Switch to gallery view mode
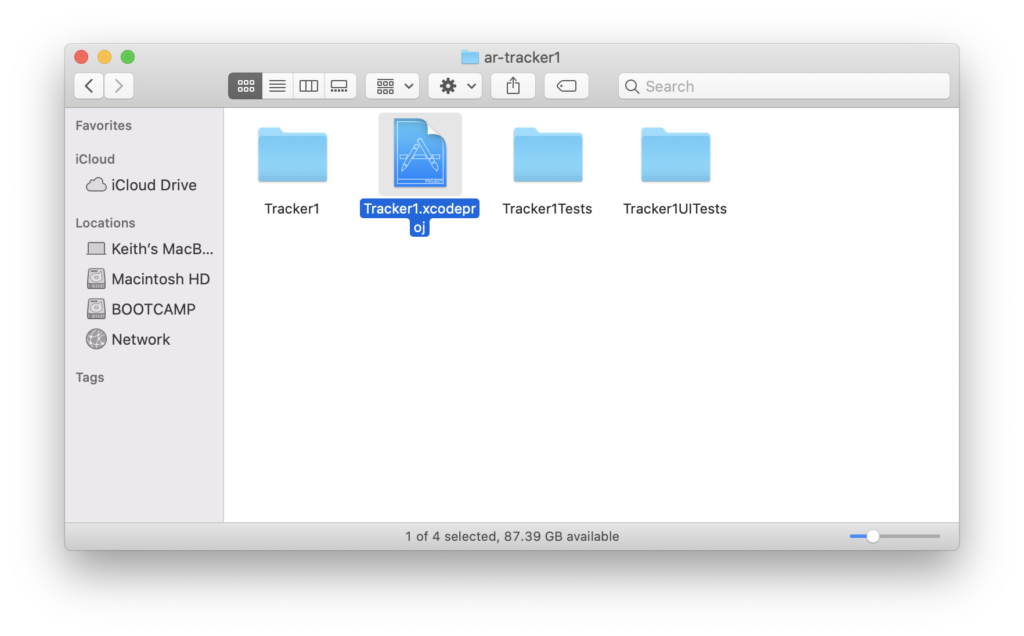Screen dimensions: 1024x636 pos(340,86)
